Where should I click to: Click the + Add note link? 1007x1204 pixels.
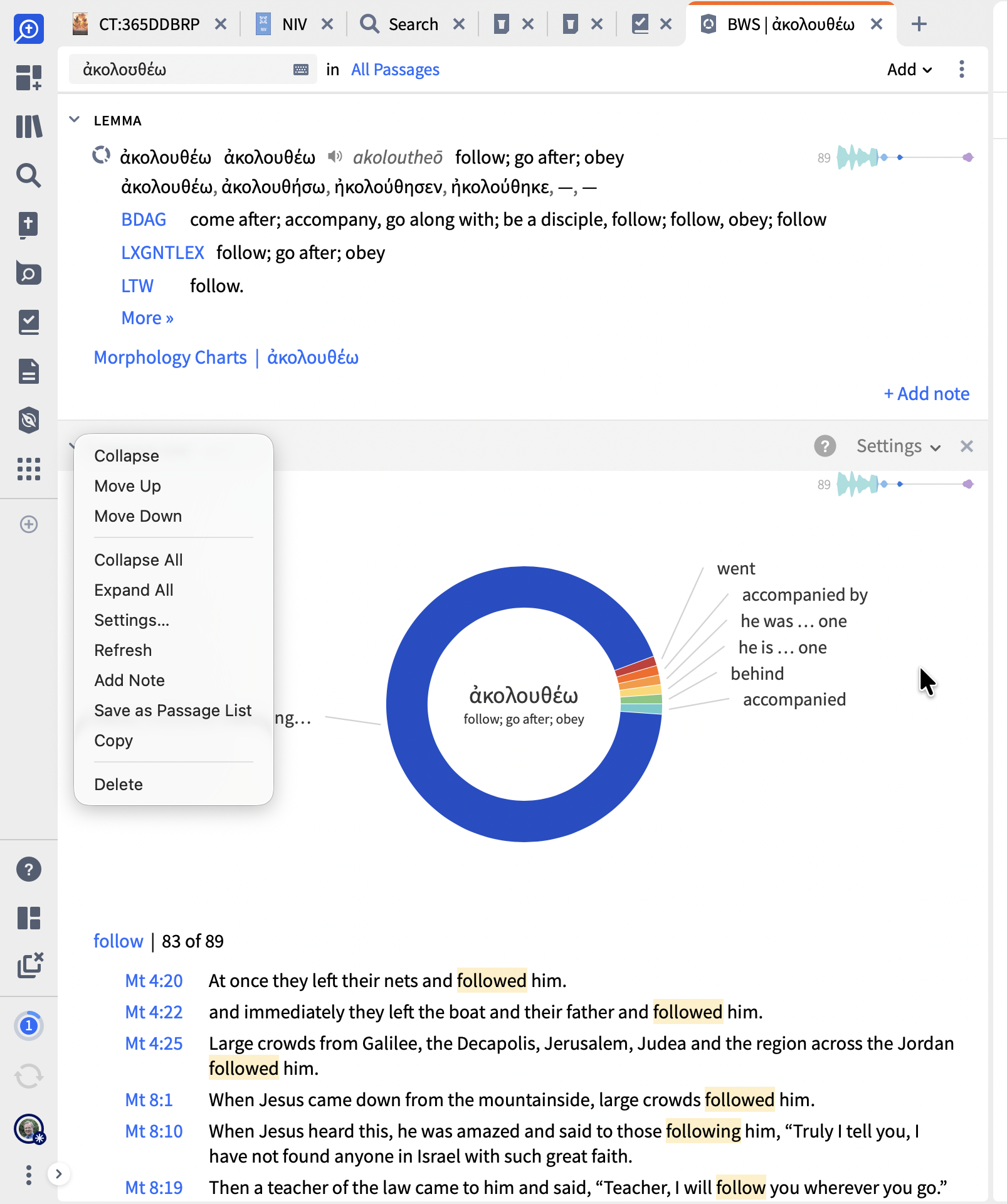(926, 394)
